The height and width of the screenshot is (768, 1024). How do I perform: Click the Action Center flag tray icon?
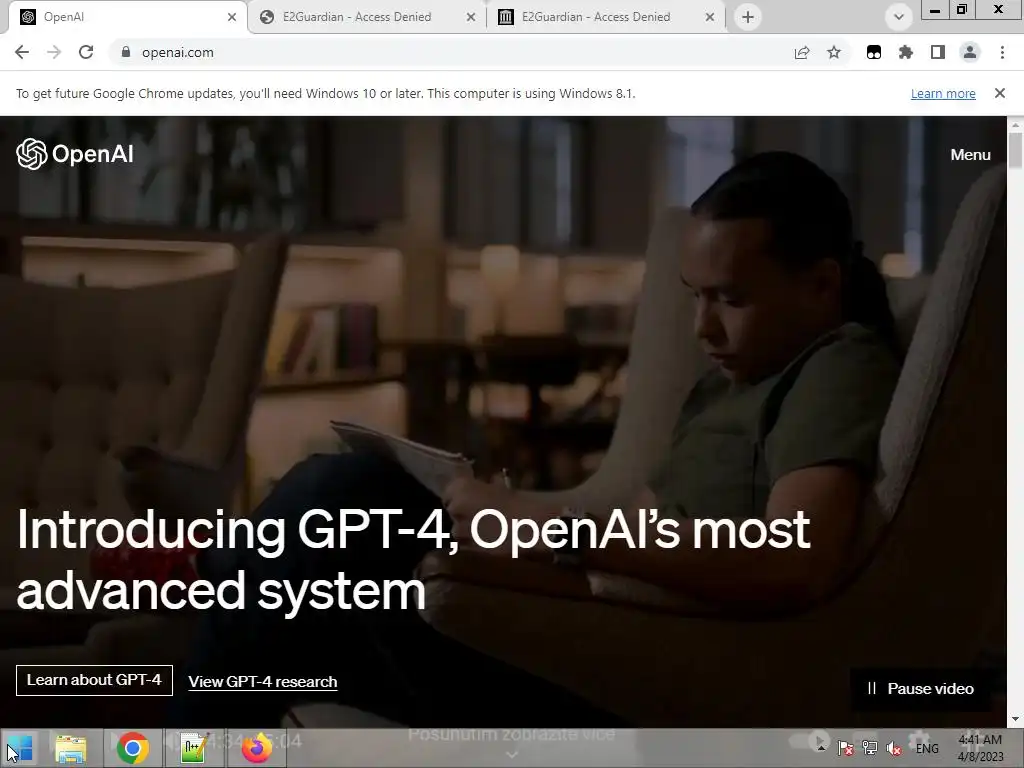click(846, 748)
